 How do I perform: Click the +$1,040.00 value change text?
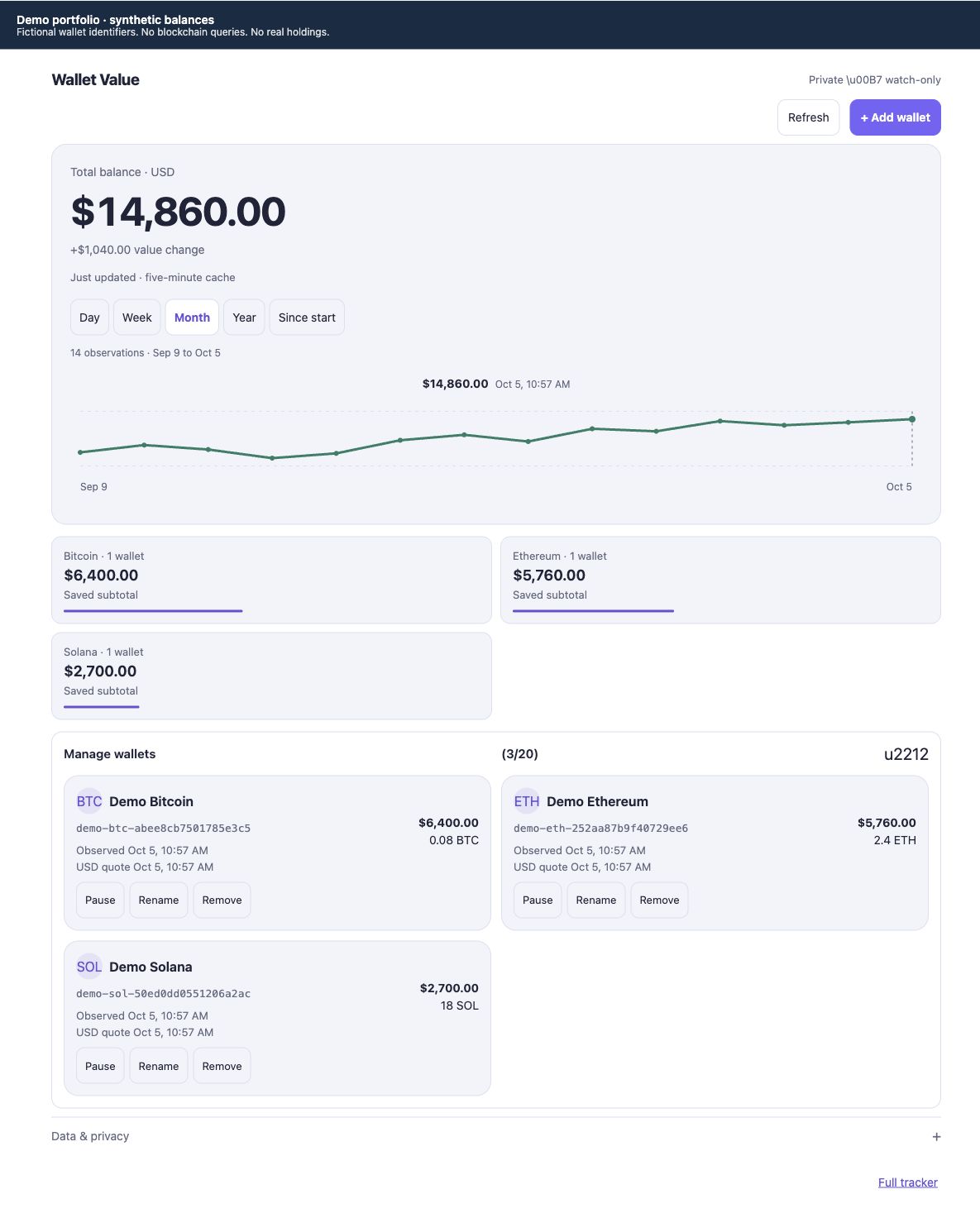click(137, 250)
